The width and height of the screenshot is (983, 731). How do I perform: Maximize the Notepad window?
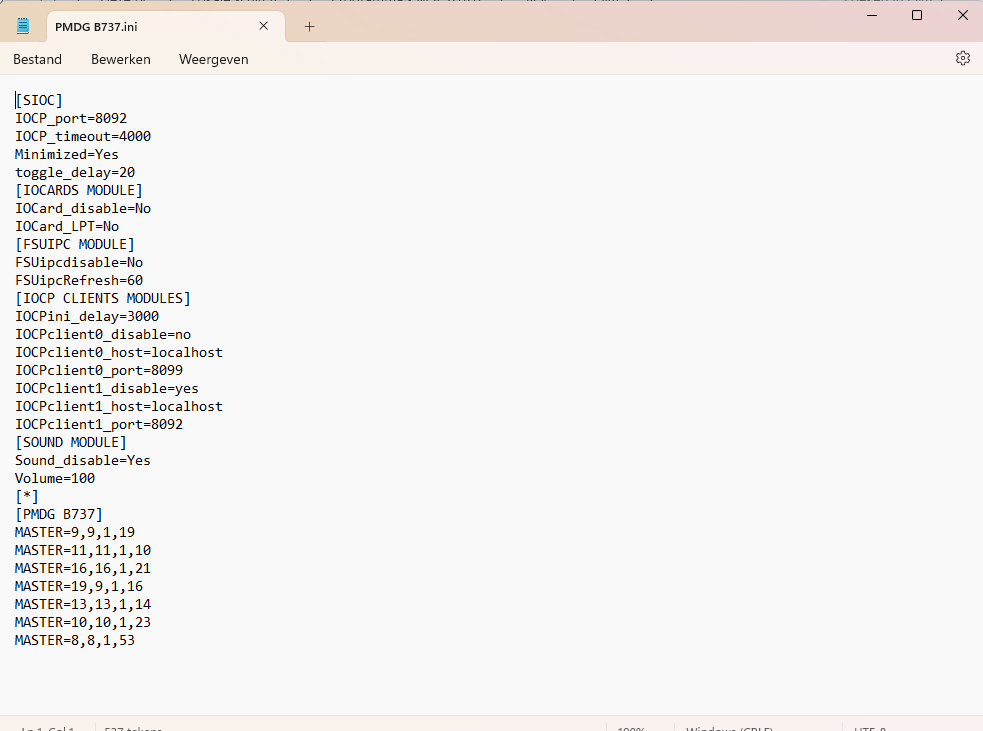tap(916, 16)
